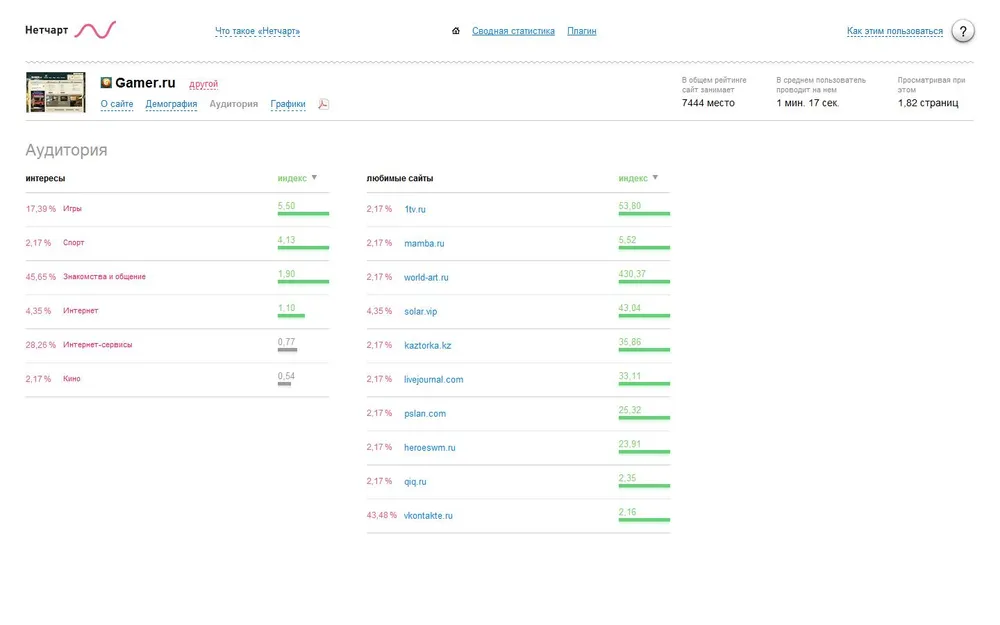Select the 'Игры' interest category
Image resolution: width=1000 pixels, height=625 pixels.
72,209
